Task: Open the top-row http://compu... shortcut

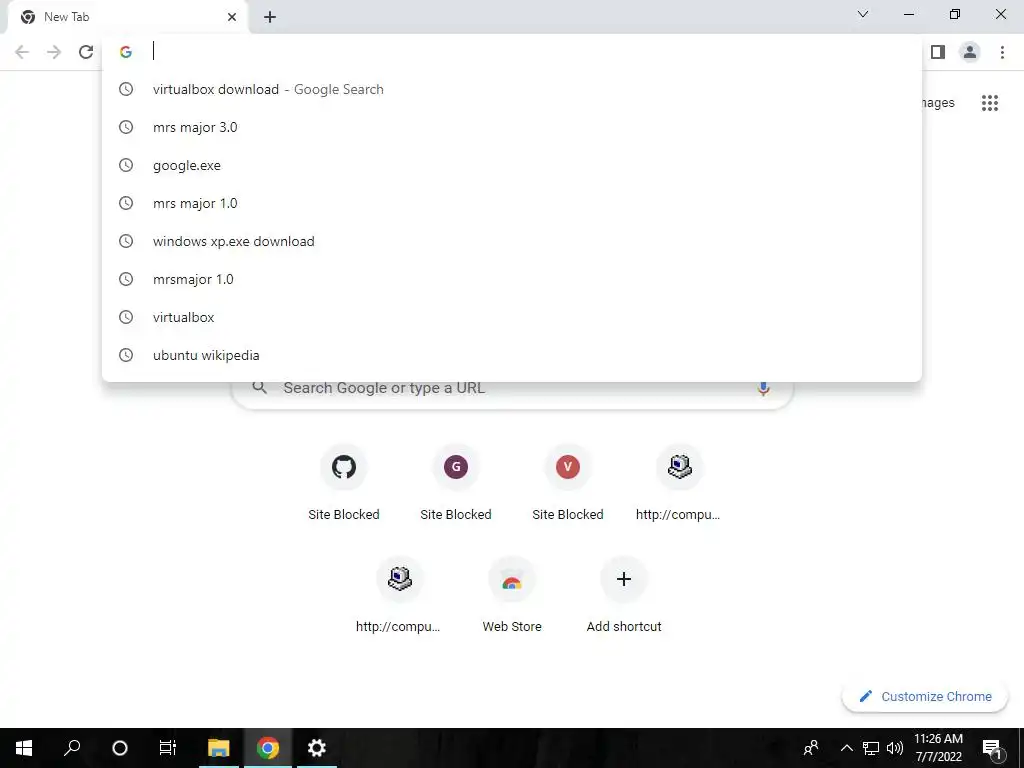Action: point(679,483)
